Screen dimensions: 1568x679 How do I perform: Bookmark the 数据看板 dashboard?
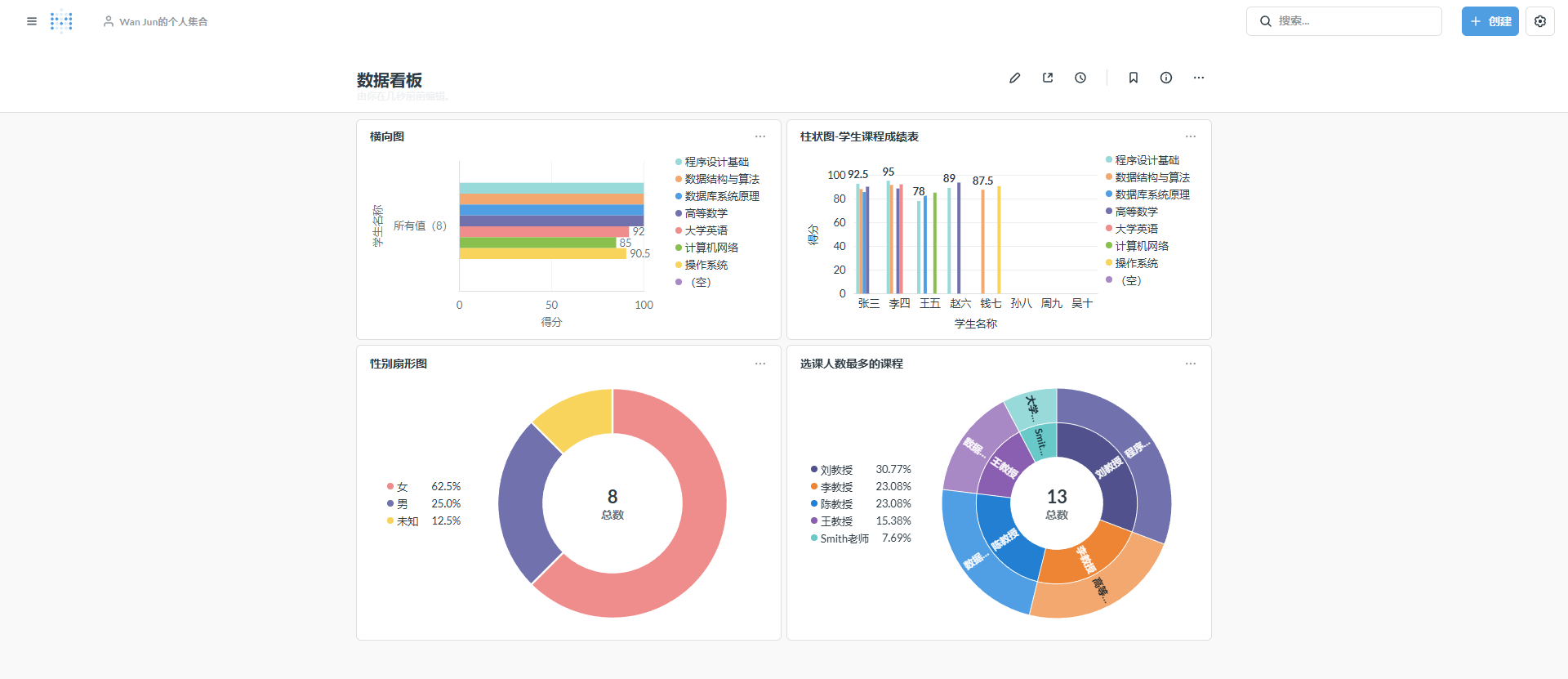(1134, 78)
